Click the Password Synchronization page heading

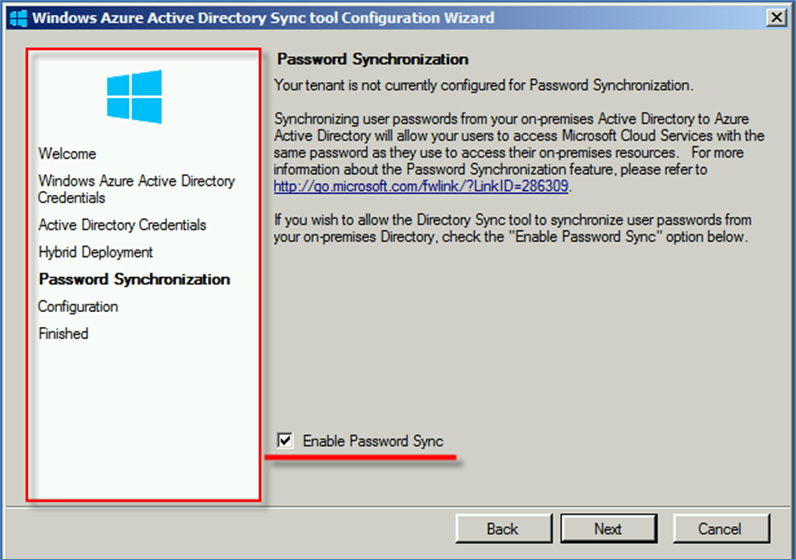(373, 59)
